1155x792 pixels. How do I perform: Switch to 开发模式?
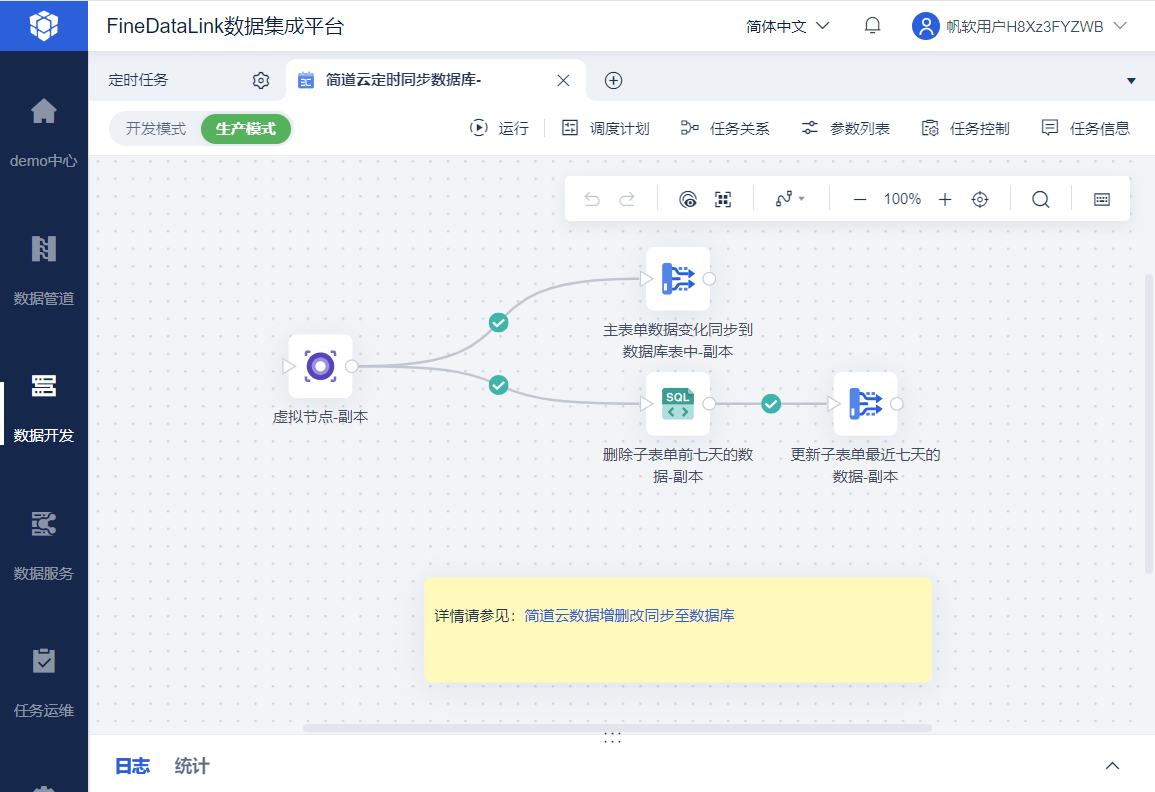tap(155, 129)
